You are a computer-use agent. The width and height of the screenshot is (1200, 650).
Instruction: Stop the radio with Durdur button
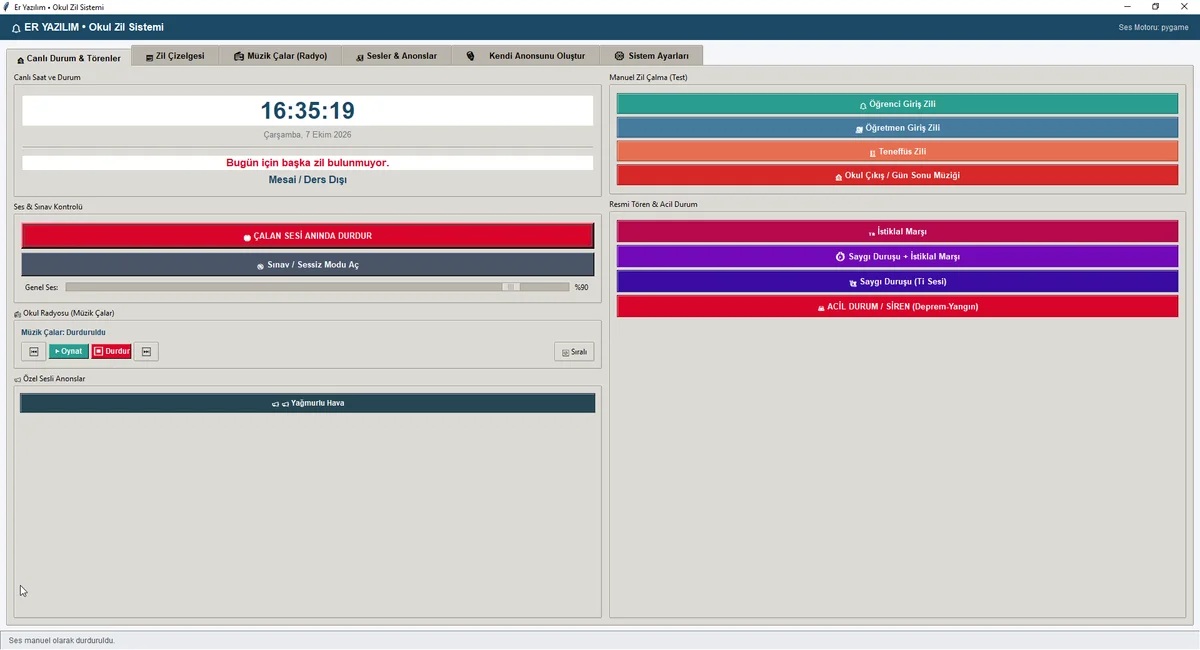pyautogui.click(x=112, y=351)
